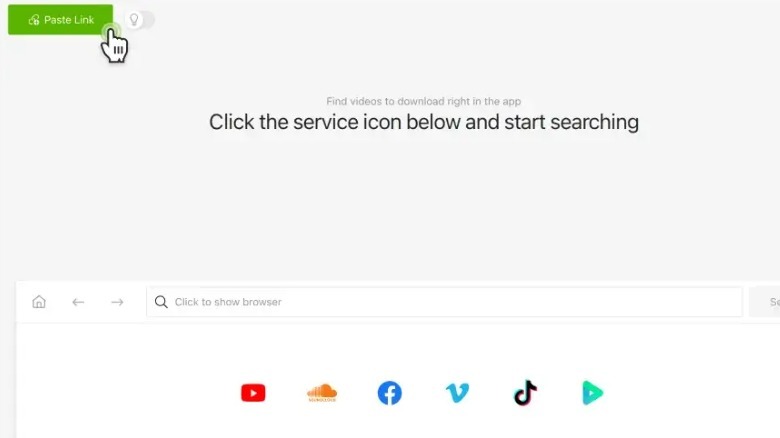Select the Facebook service icon
Image resolution: width=780 pixels, height=438 pixels.
pos(390,393)
